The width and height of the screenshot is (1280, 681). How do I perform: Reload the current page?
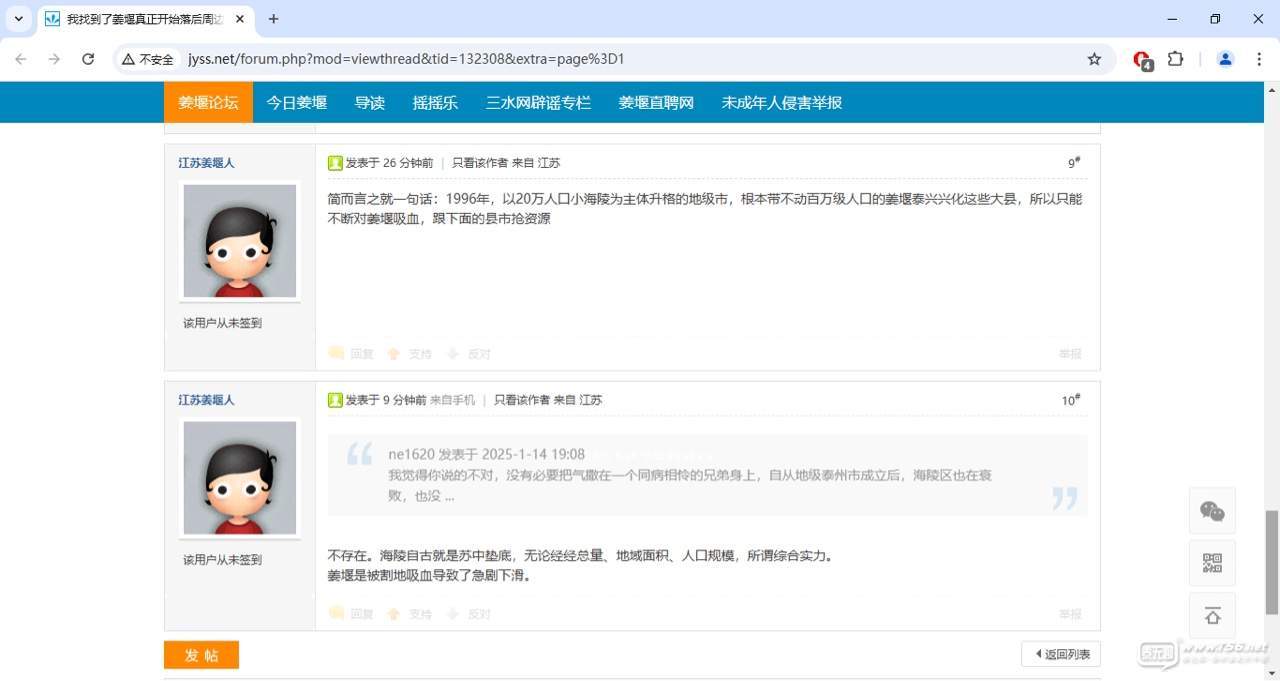click(x=88, y=59)
